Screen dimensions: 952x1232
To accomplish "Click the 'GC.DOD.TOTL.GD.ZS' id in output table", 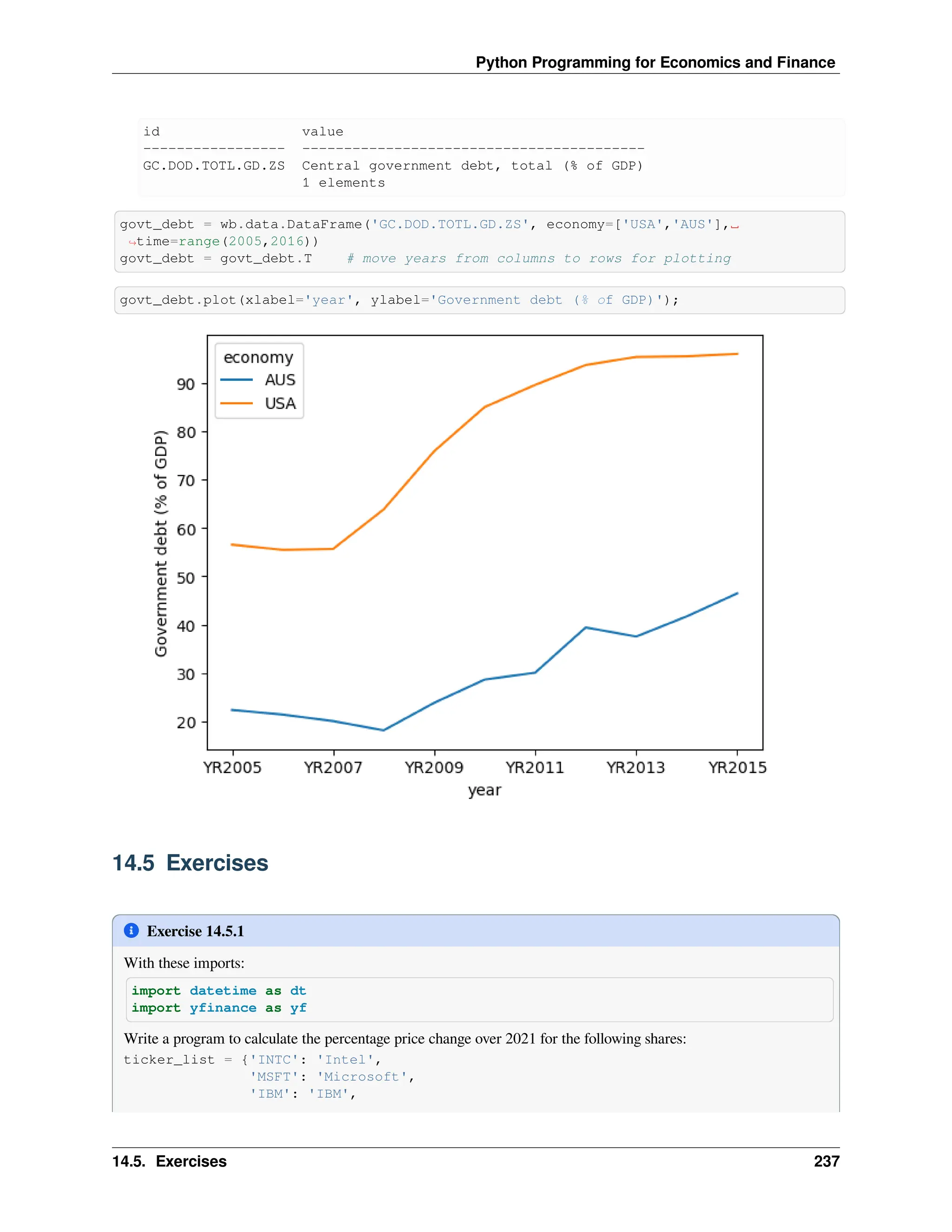I will click(214, 166).
